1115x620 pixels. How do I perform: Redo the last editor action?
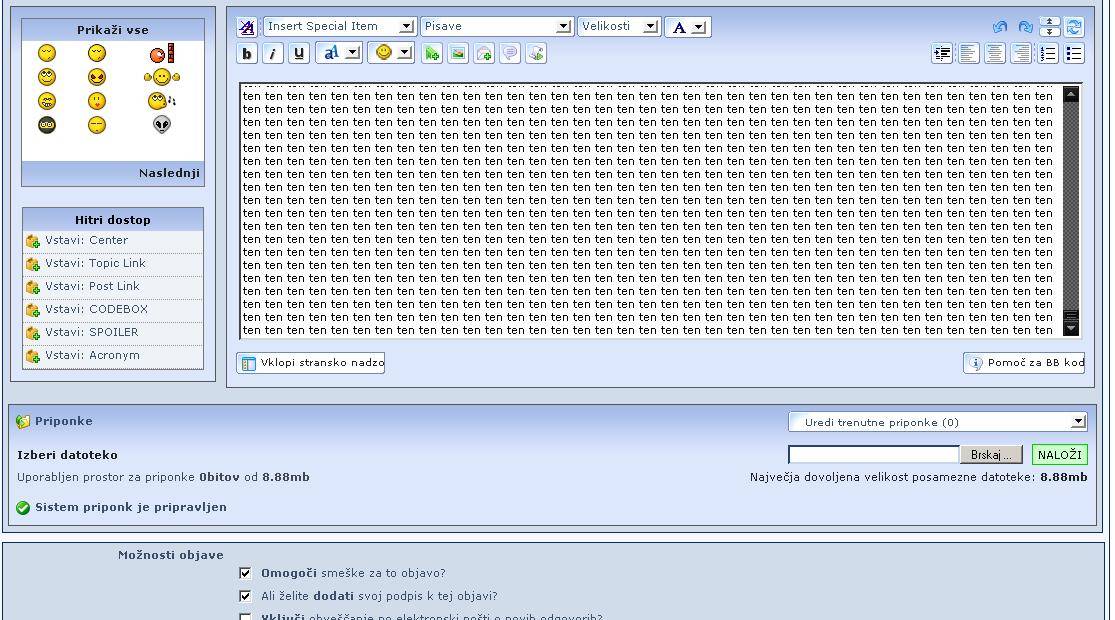tap(1025, 27)
